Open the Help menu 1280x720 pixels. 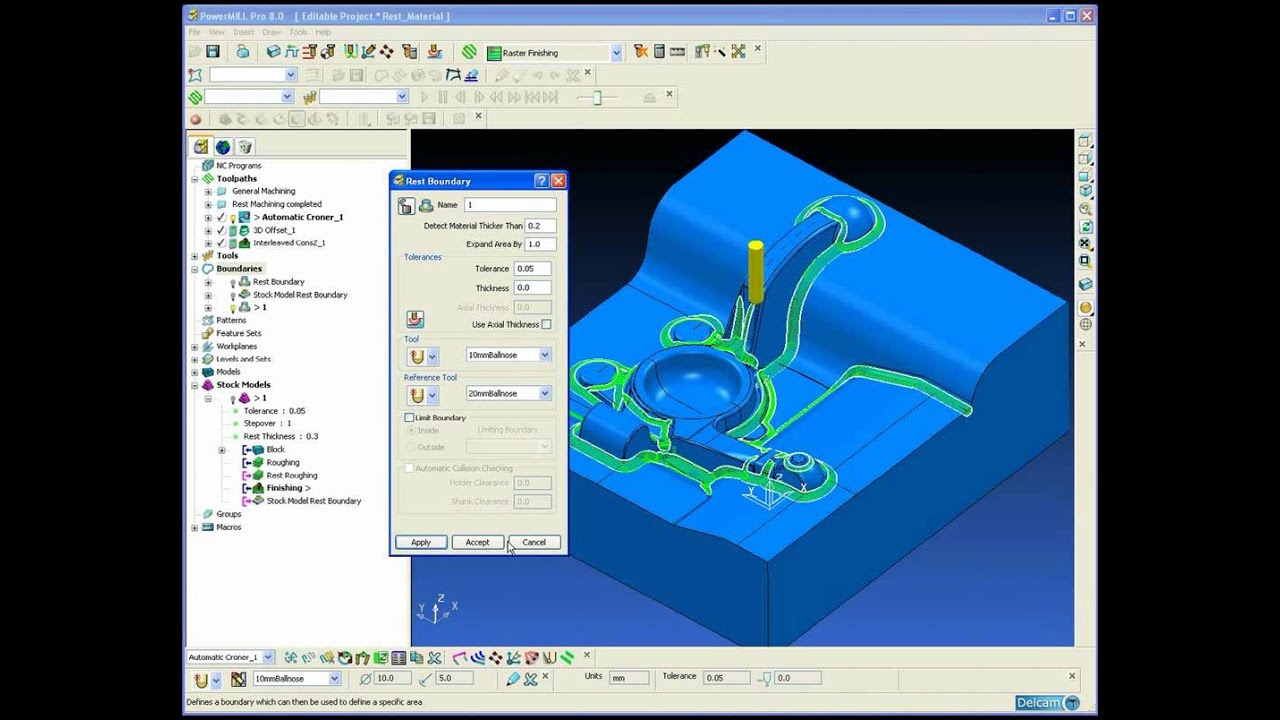point(323,32)
